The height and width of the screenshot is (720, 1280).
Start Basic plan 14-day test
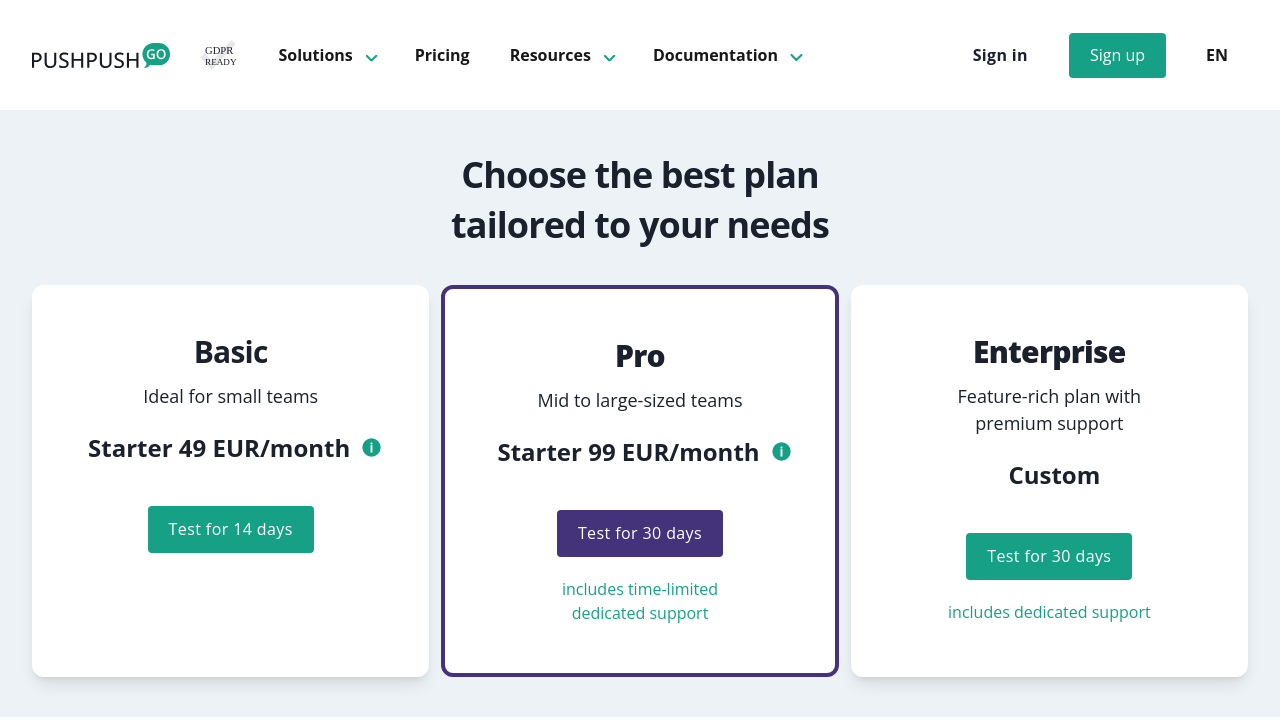231,529
